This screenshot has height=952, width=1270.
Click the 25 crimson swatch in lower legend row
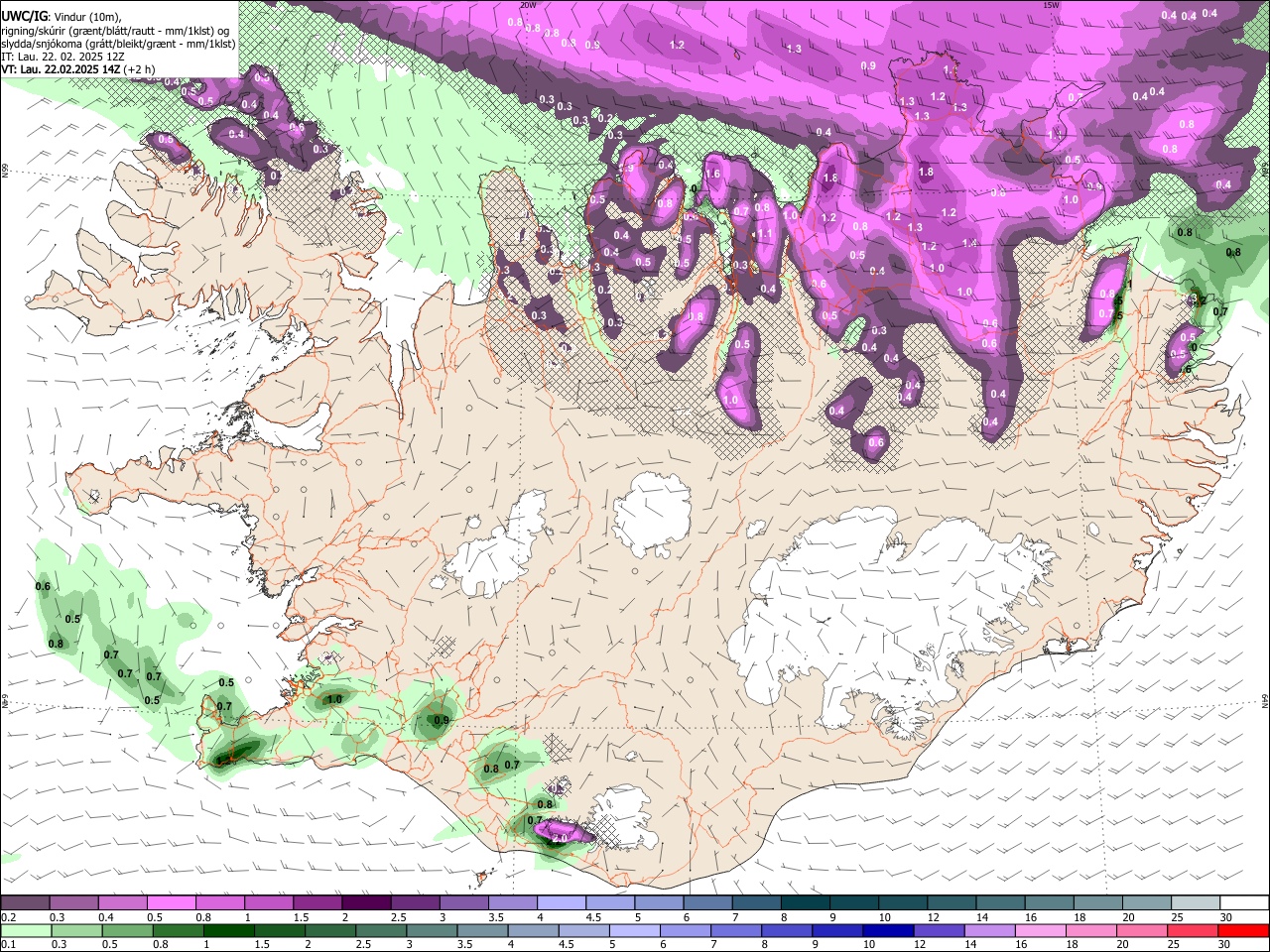tap(1195, 930)
